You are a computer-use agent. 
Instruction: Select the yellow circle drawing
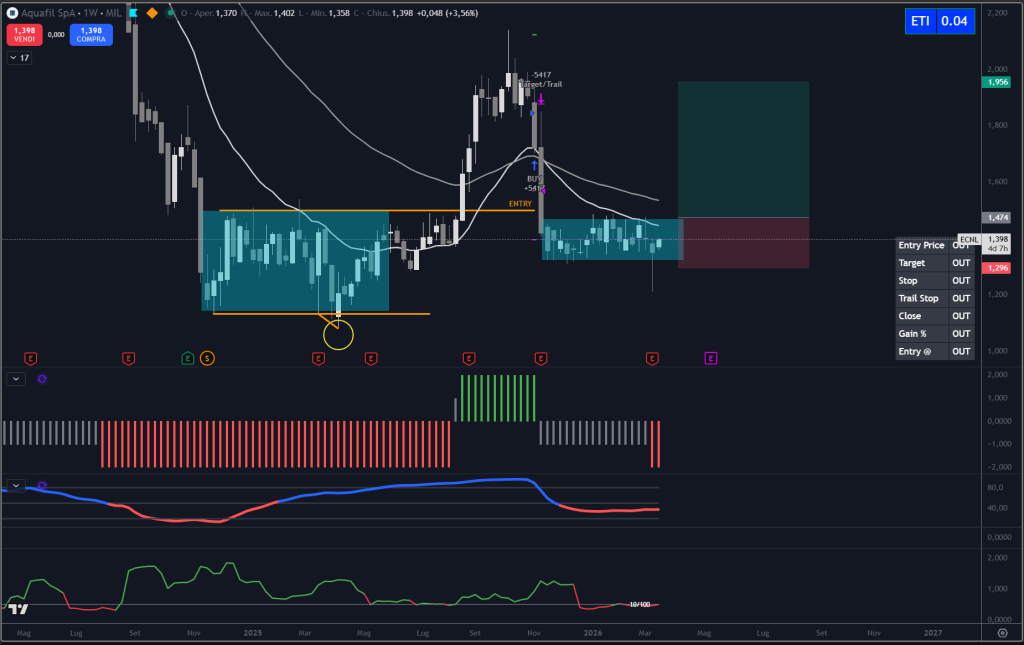(338, 335)
